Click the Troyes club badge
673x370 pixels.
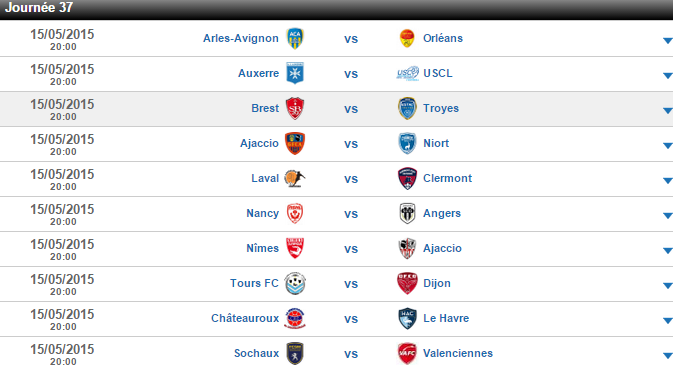tap(407, 108)
